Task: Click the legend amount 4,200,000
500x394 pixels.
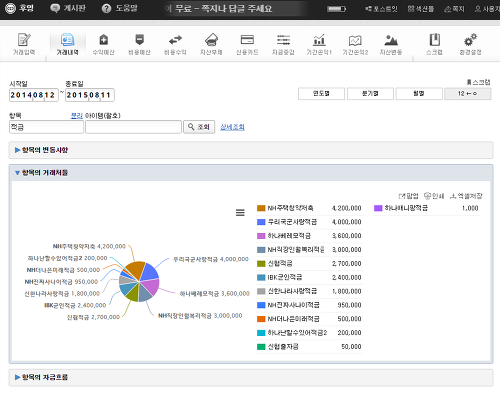Action: click(346, 208)
